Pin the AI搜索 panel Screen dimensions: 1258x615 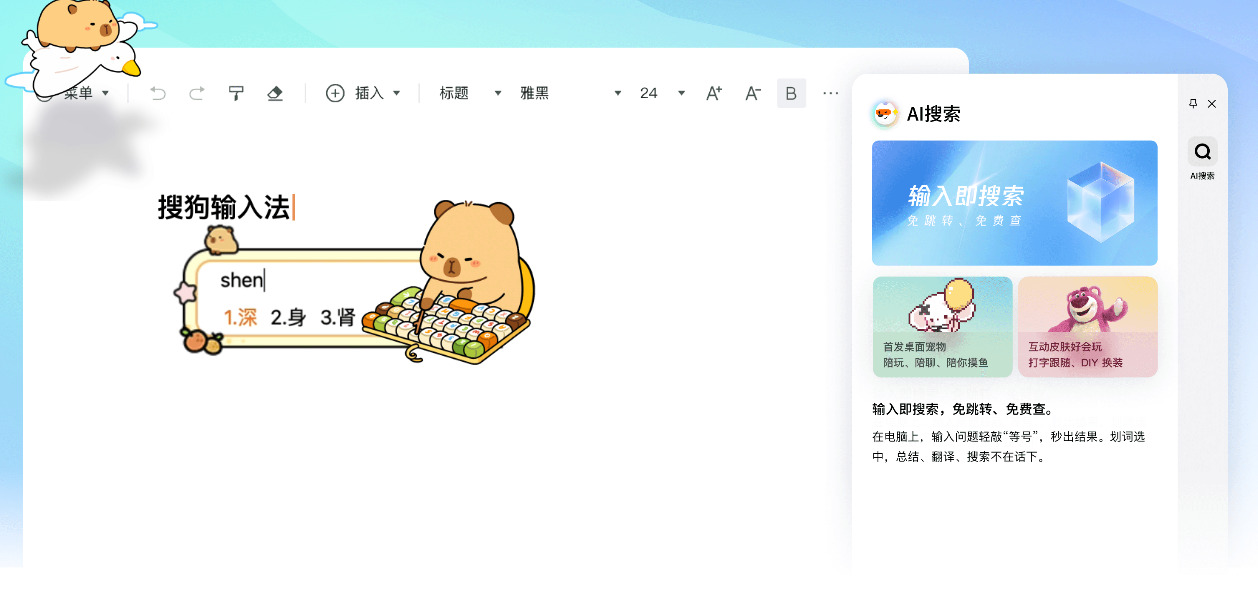coord(1193,104)
